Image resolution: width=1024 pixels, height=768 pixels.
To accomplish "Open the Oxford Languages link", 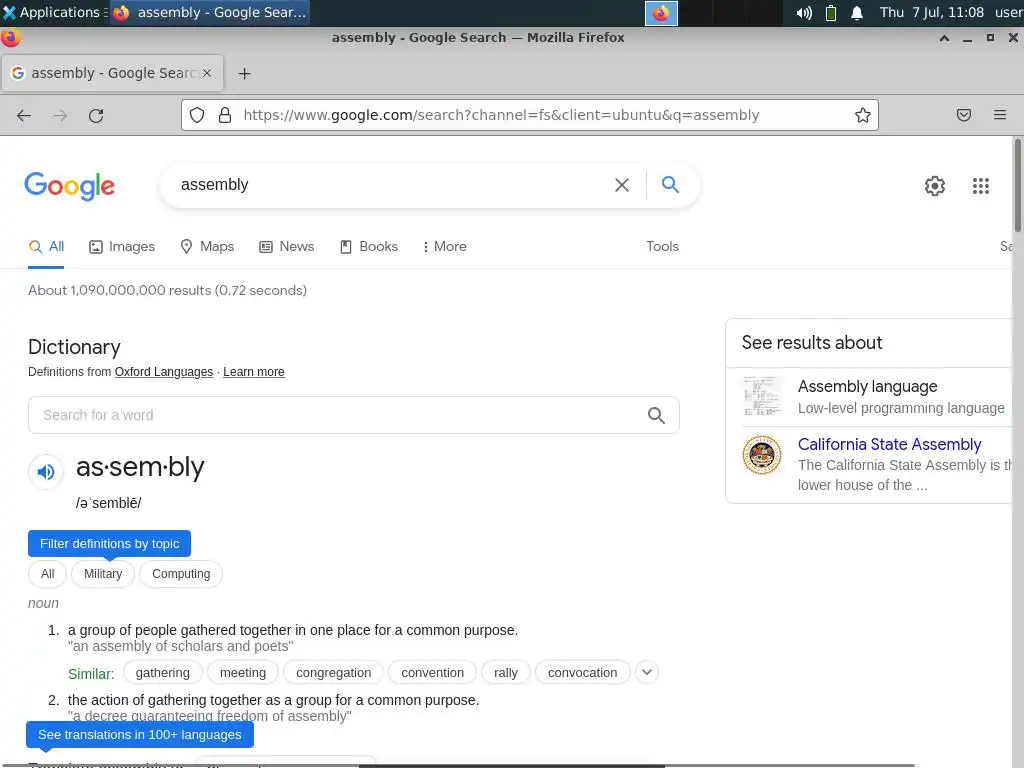I will click(164, 372).
